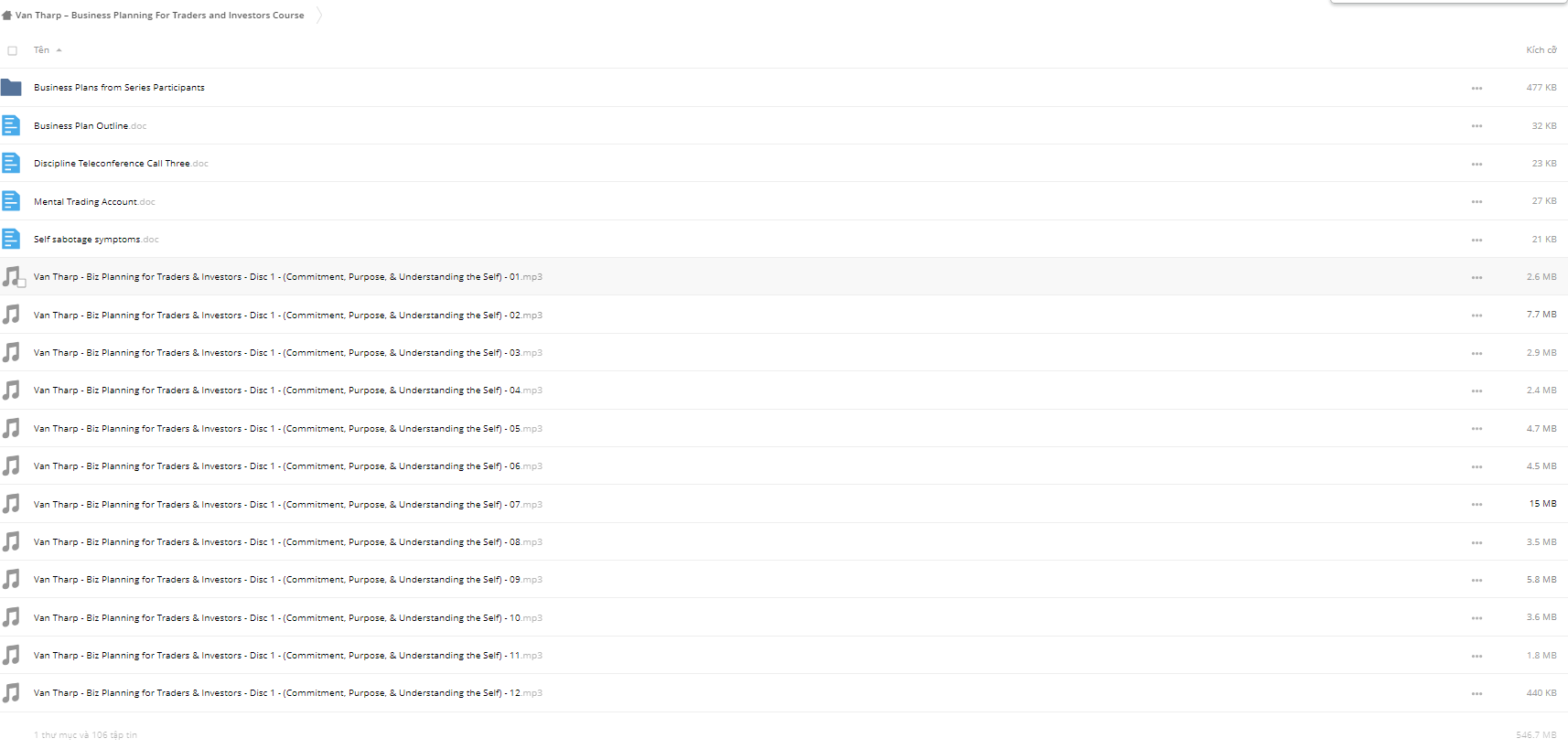Image resolution: width=1568 pixels, height=749 pixels.
Task: Open more options for Disc 1 - 05.mp3
Action: 1477,429
